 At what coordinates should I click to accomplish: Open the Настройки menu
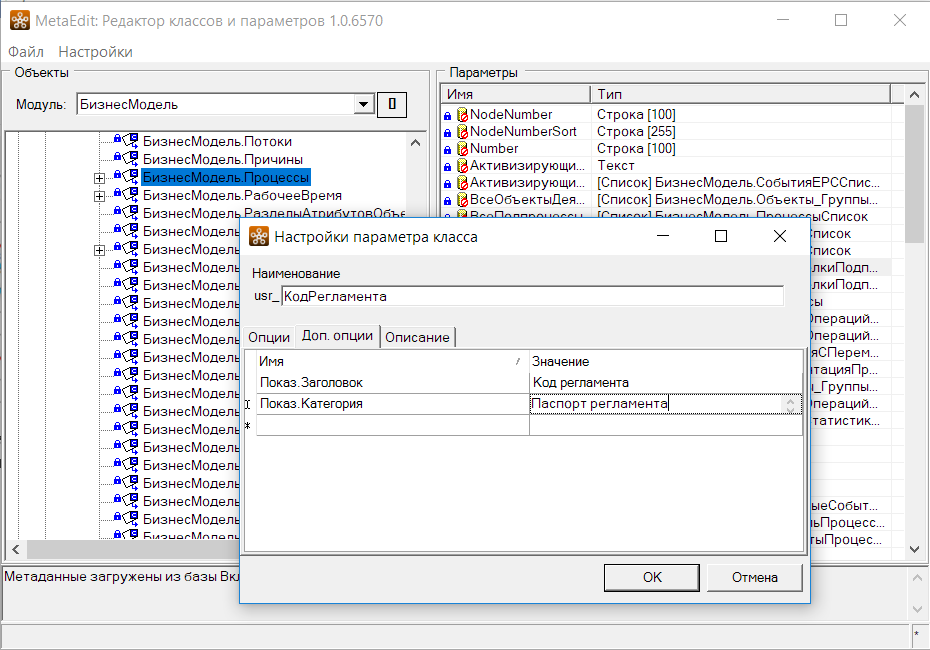point(95,52)
